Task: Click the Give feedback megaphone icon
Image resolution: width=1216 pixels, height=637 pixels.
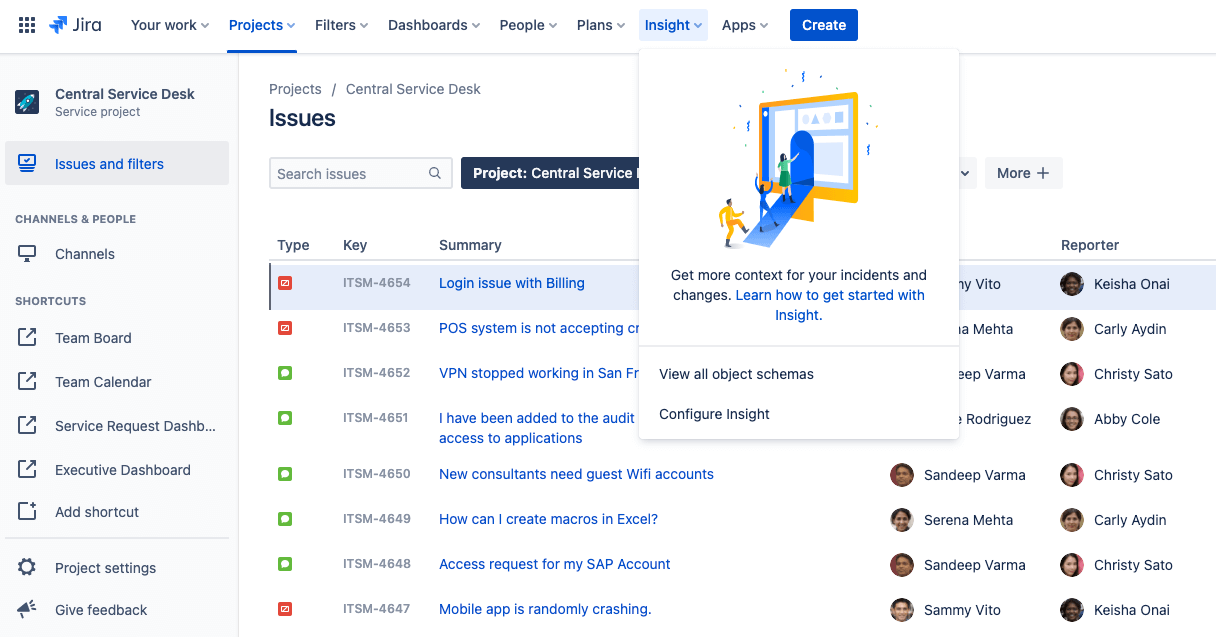Action: 27,610
